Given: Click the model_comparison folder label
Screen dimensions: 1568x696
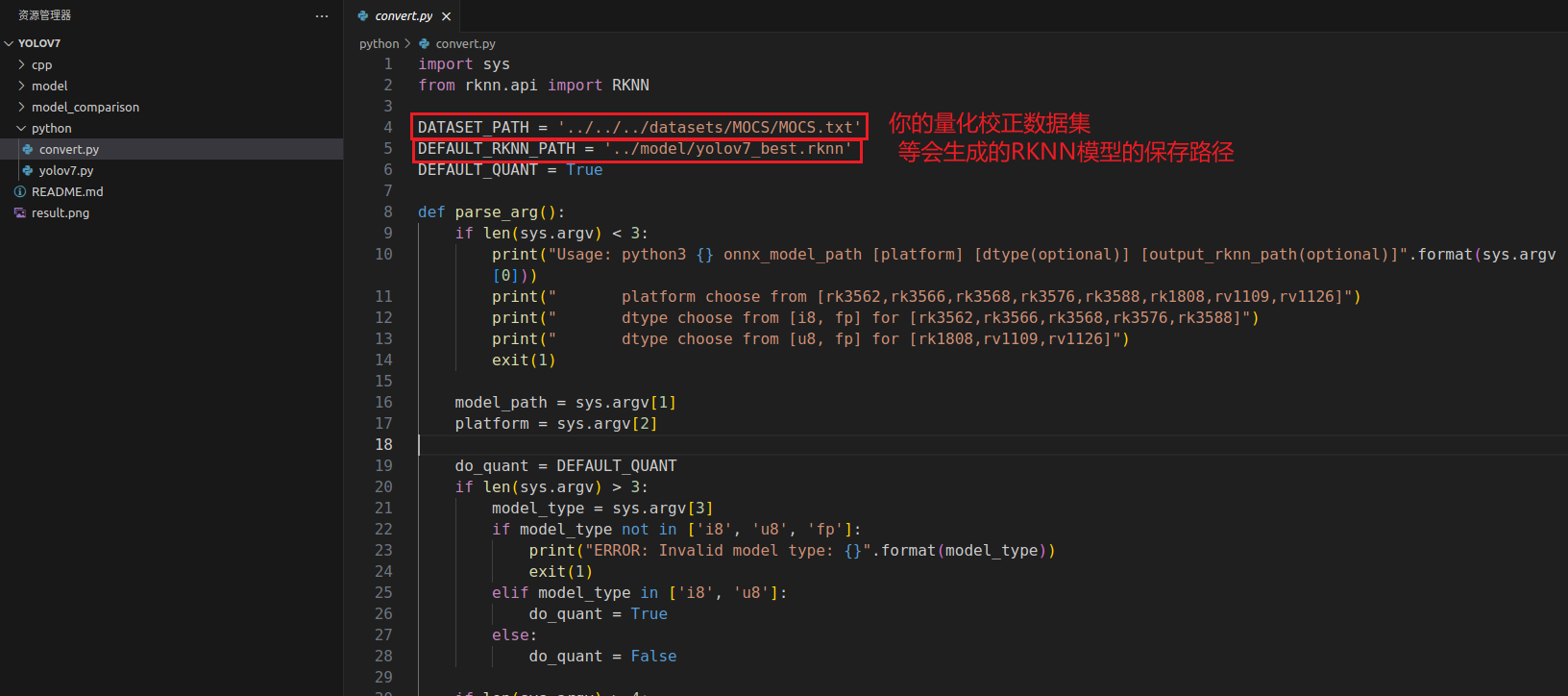Looking at the screenshot, I should pyautogui.click(x=86, y=107).
